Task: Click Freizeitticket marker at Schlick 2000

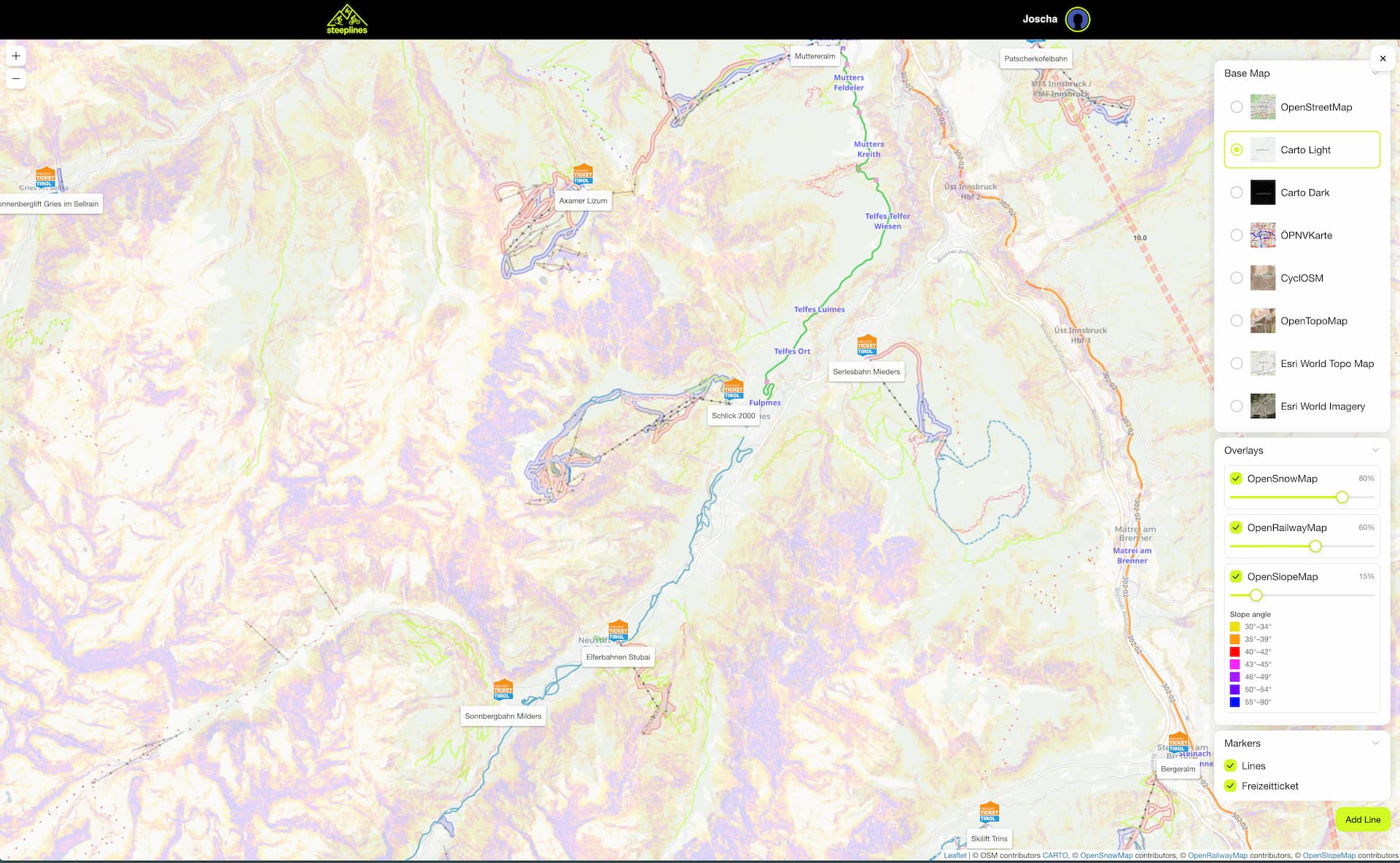Action: coord(733,389)
